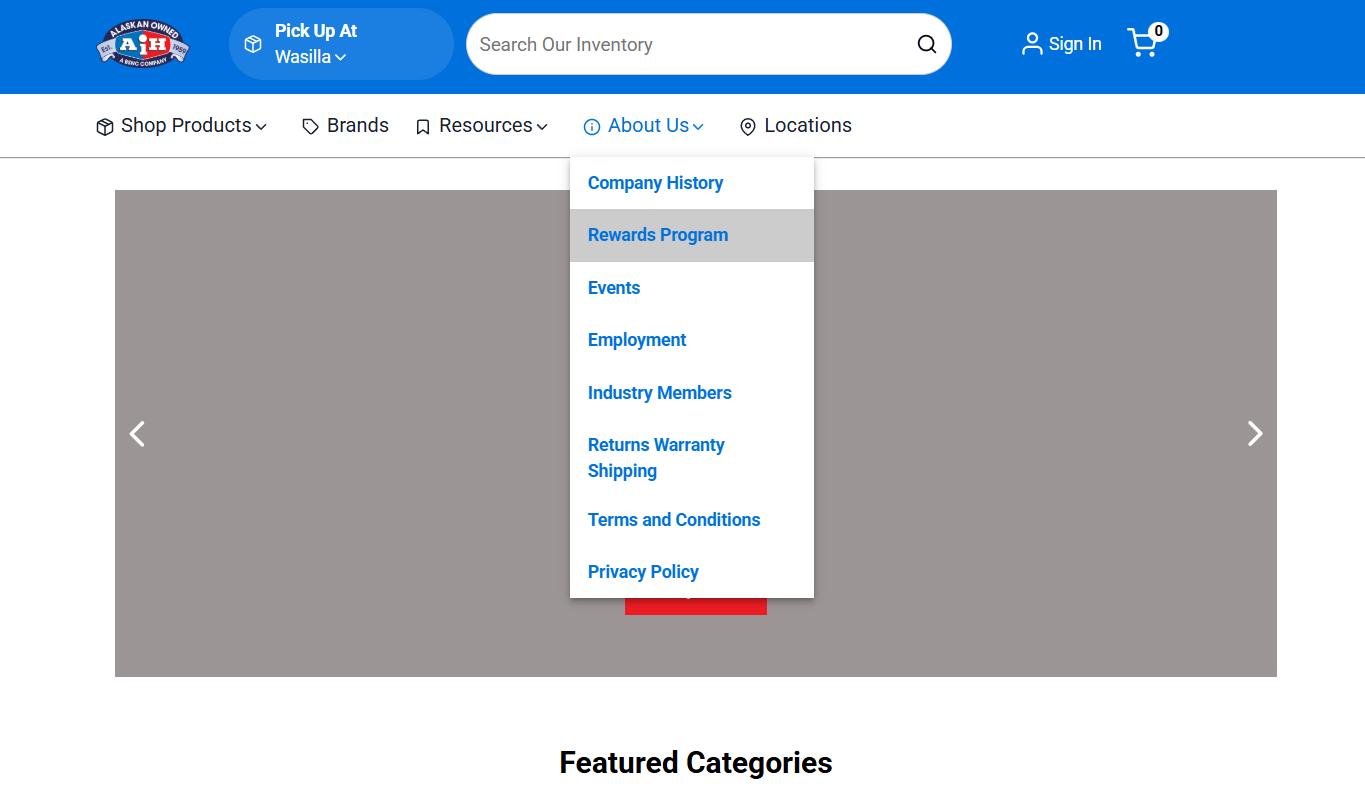Expand the Shop Products dropdown
This screenshot has width=1365, height=790.
point(182,126)
